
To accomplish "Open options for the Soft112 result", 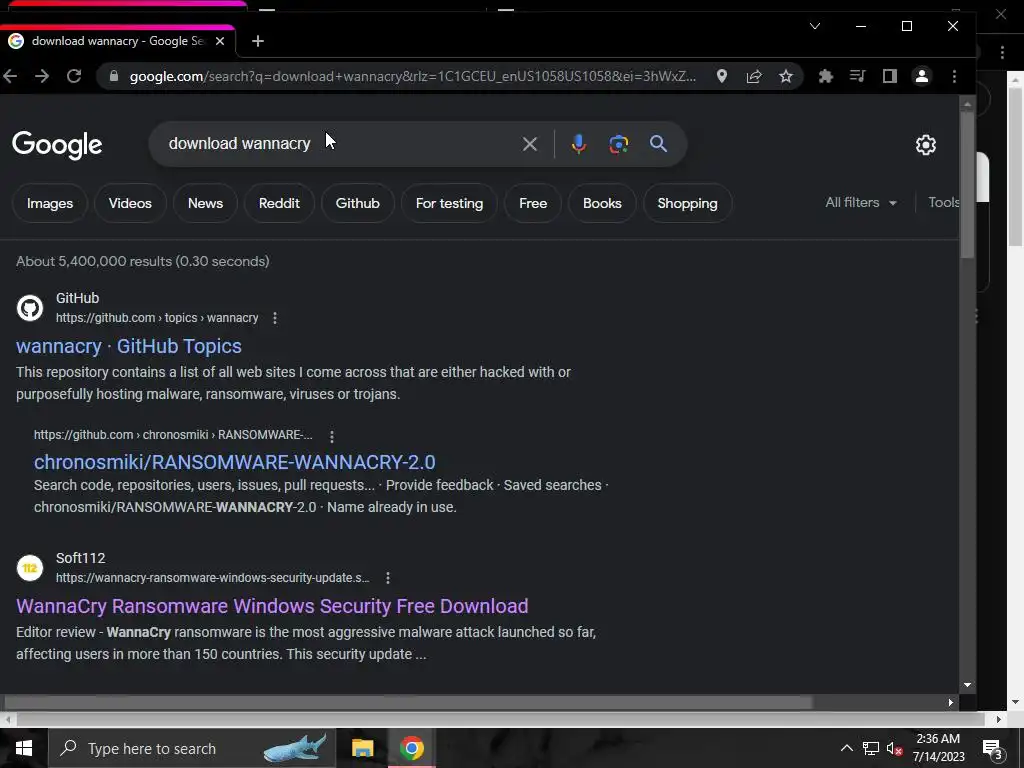I will [x=388, y=578].
